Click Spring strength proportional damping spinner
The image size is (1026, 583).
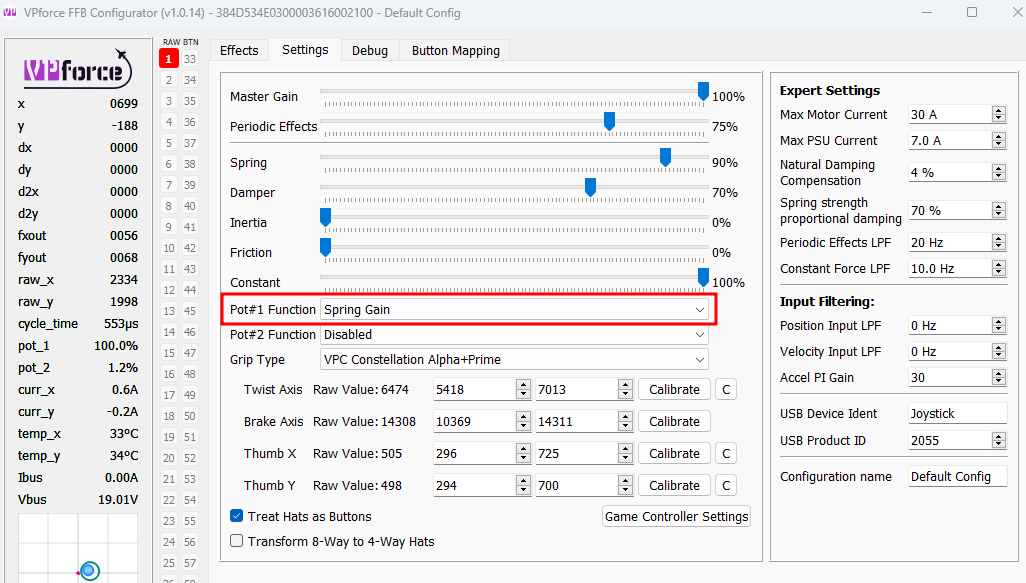[999, 210]
